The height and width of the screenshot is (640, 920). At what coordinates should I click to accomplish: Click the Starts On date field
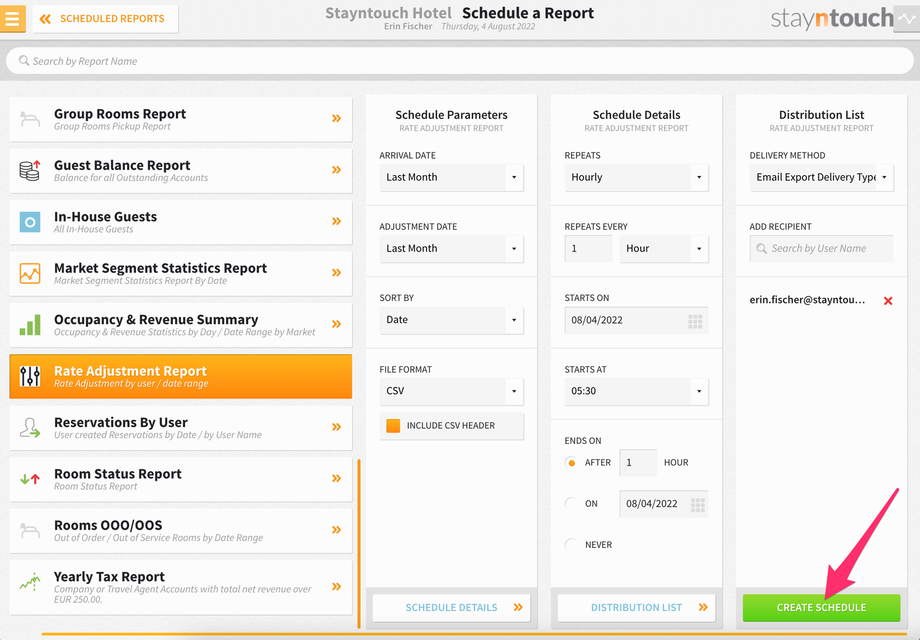coord(637,321)
